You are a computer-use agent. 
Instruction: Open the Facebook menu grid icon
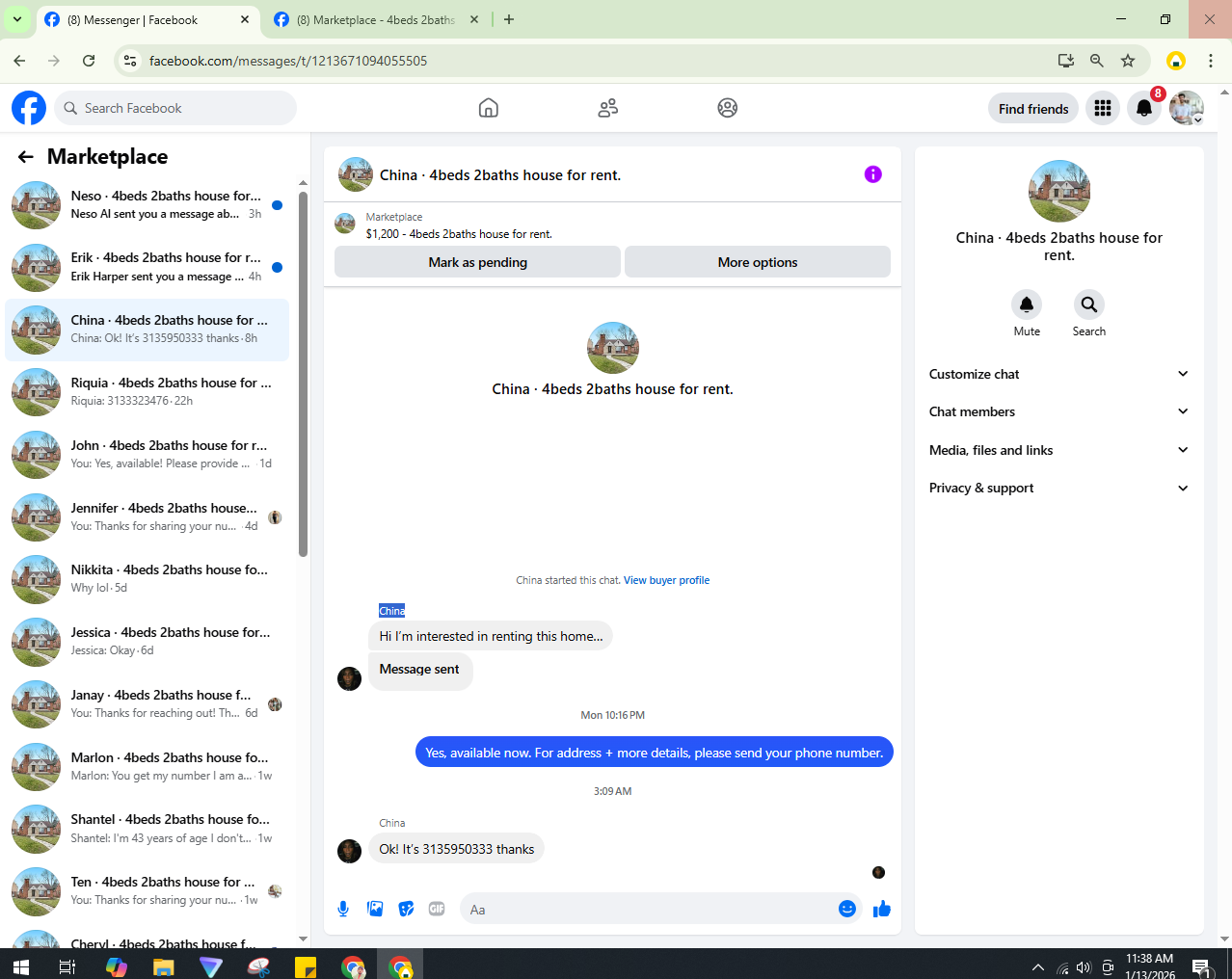click(1103, 108)
